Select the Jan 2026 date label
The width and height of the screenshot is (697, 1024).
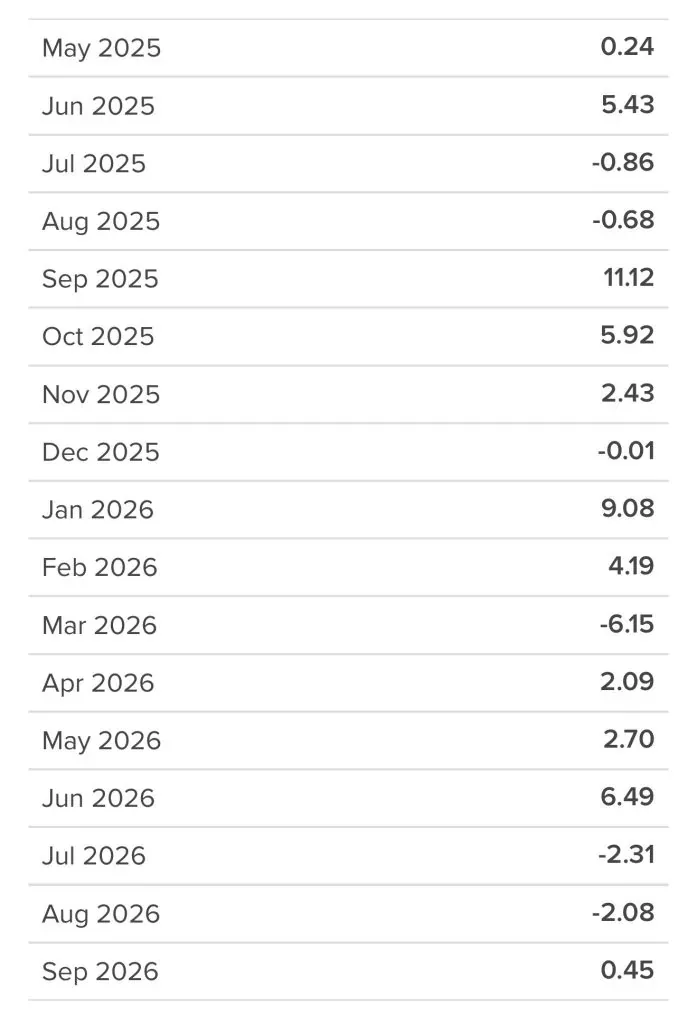pyautogui.click(x=98, y=509)
